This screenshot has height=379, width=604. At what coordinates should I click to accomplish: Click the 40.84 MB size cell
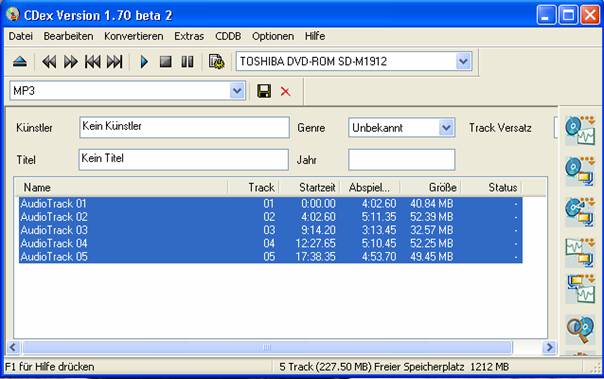pos(431,204)
